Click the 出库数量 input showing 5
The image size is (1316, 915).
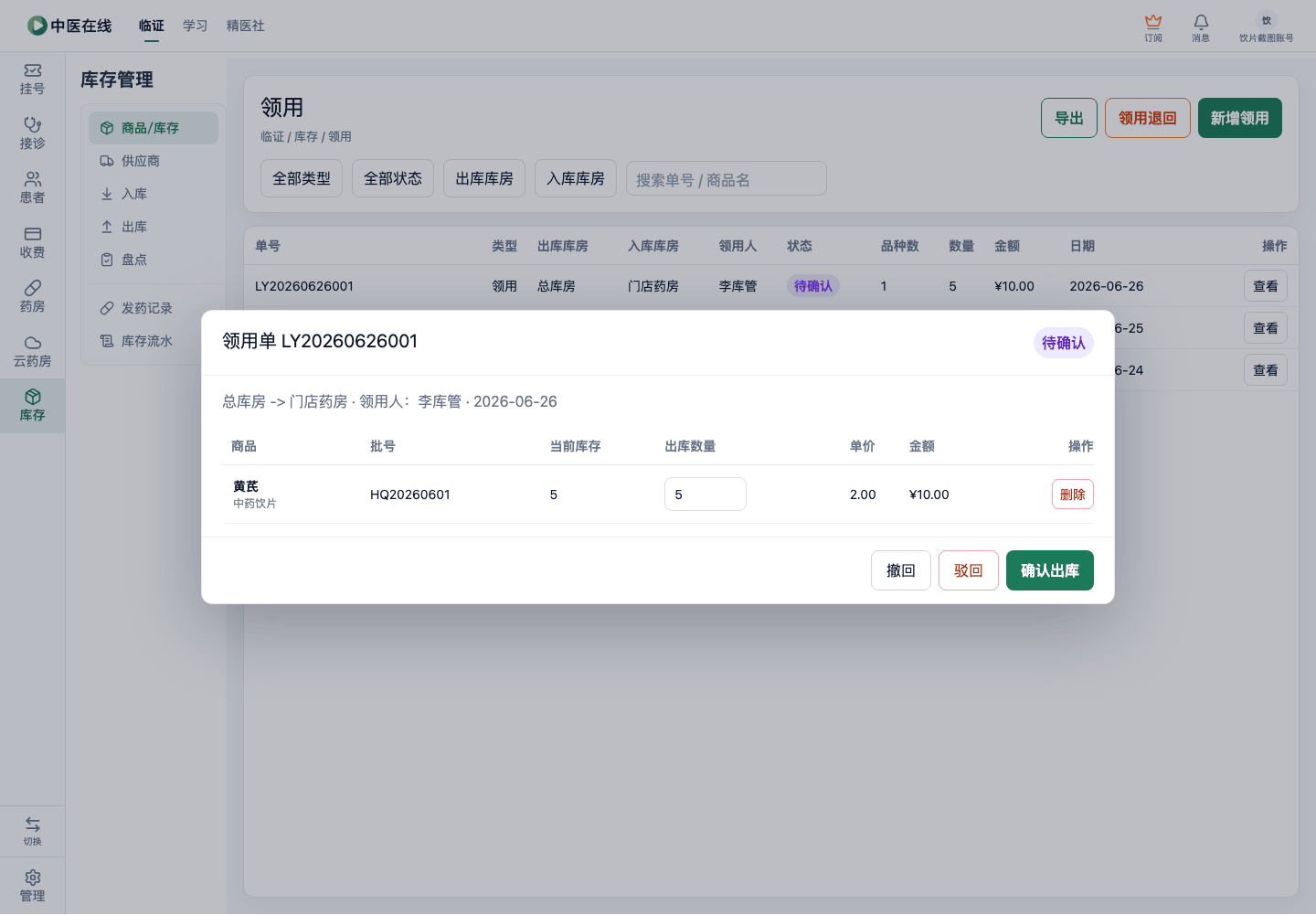pyautogui.click(x=706, y=495)
